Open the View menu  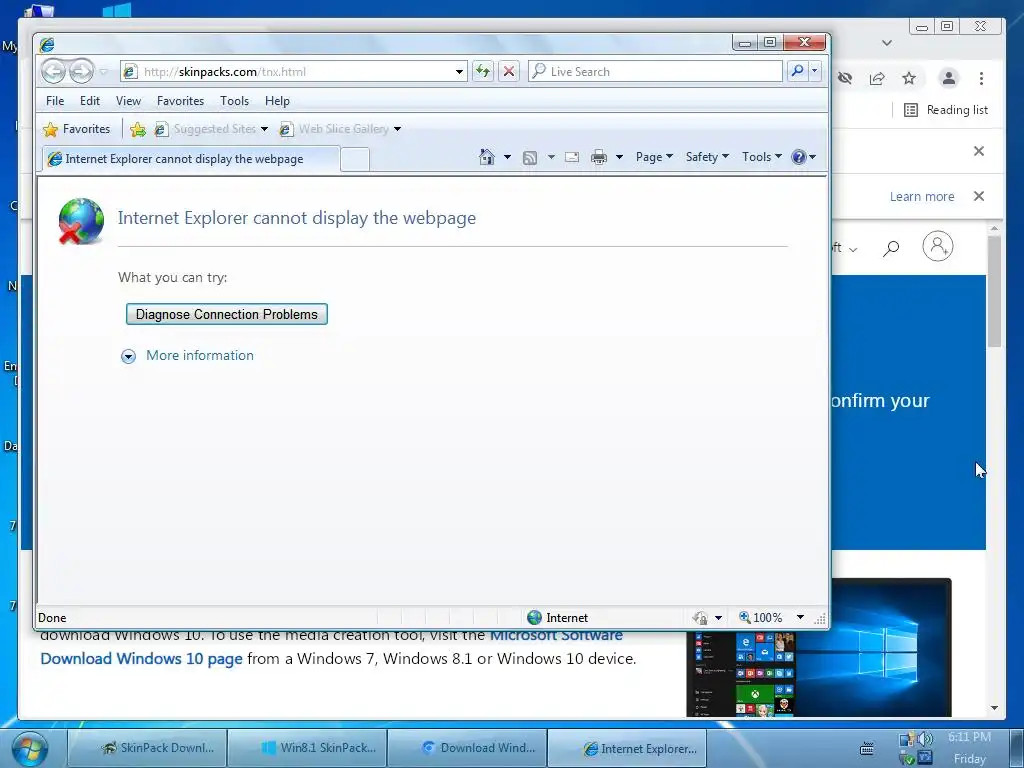pyautogui.click(x=128, y=101)
